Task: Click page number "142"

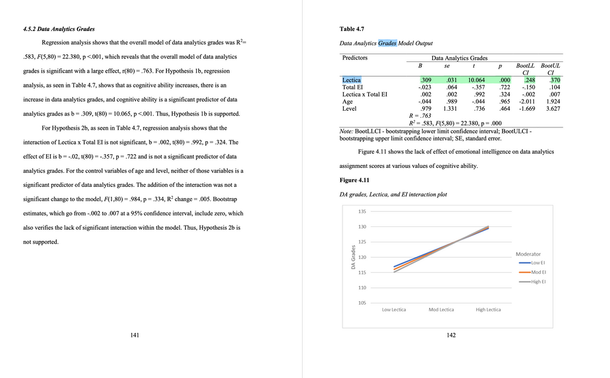Action: (451, 335)
